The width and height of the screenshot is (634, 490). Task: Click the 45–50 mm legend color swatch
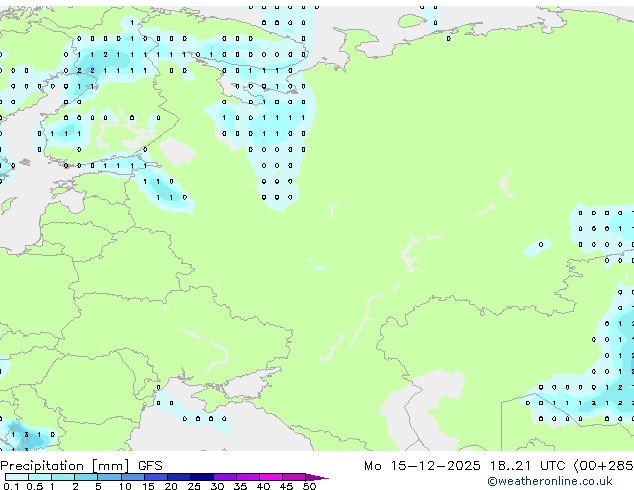[x=294, y=477]
